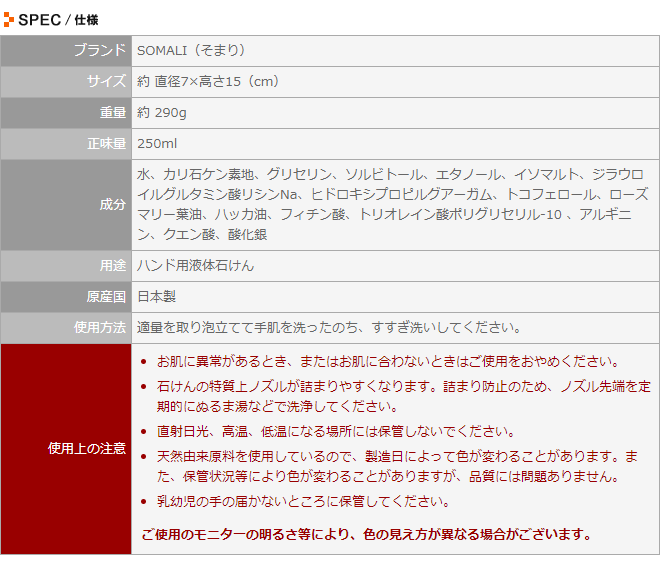The height and width of the screenshot is (565, 660).
Task: Select the 重量 row label
Action: tap(113, 112)
